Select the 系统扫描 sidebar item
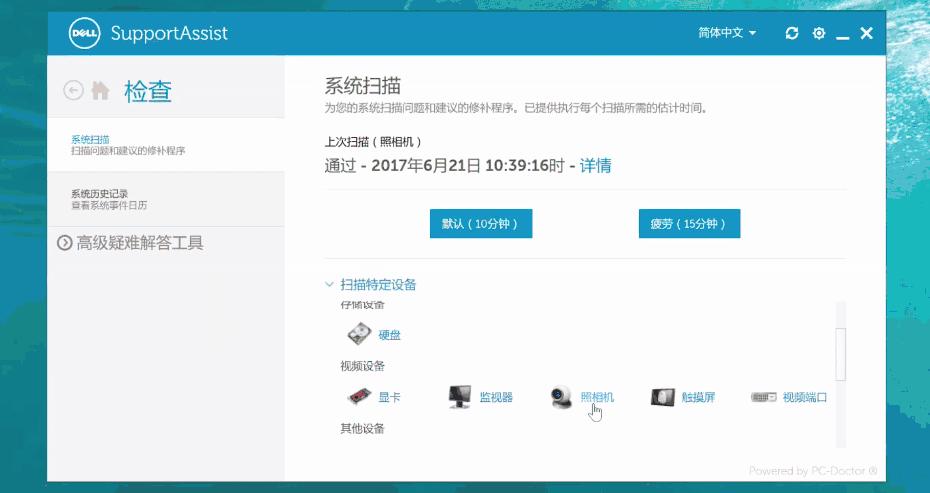930x493 pixels. (165, 145)
